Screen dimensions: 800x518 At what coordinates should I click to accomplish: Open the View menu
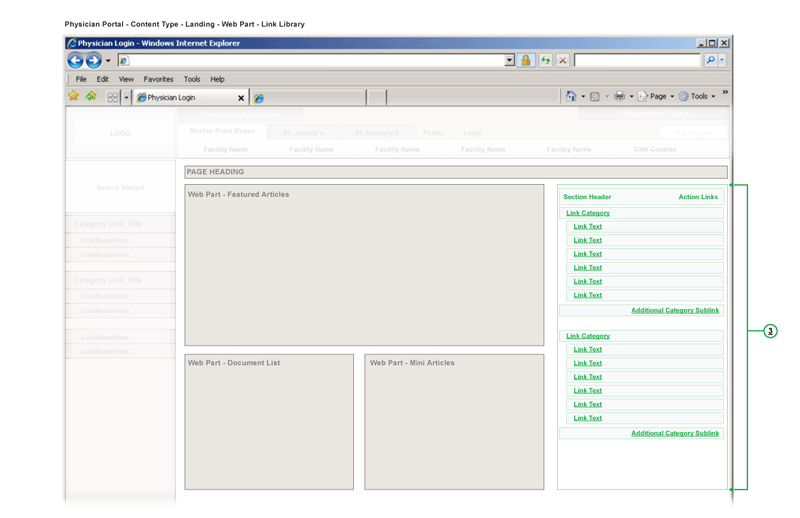point(126,79)
